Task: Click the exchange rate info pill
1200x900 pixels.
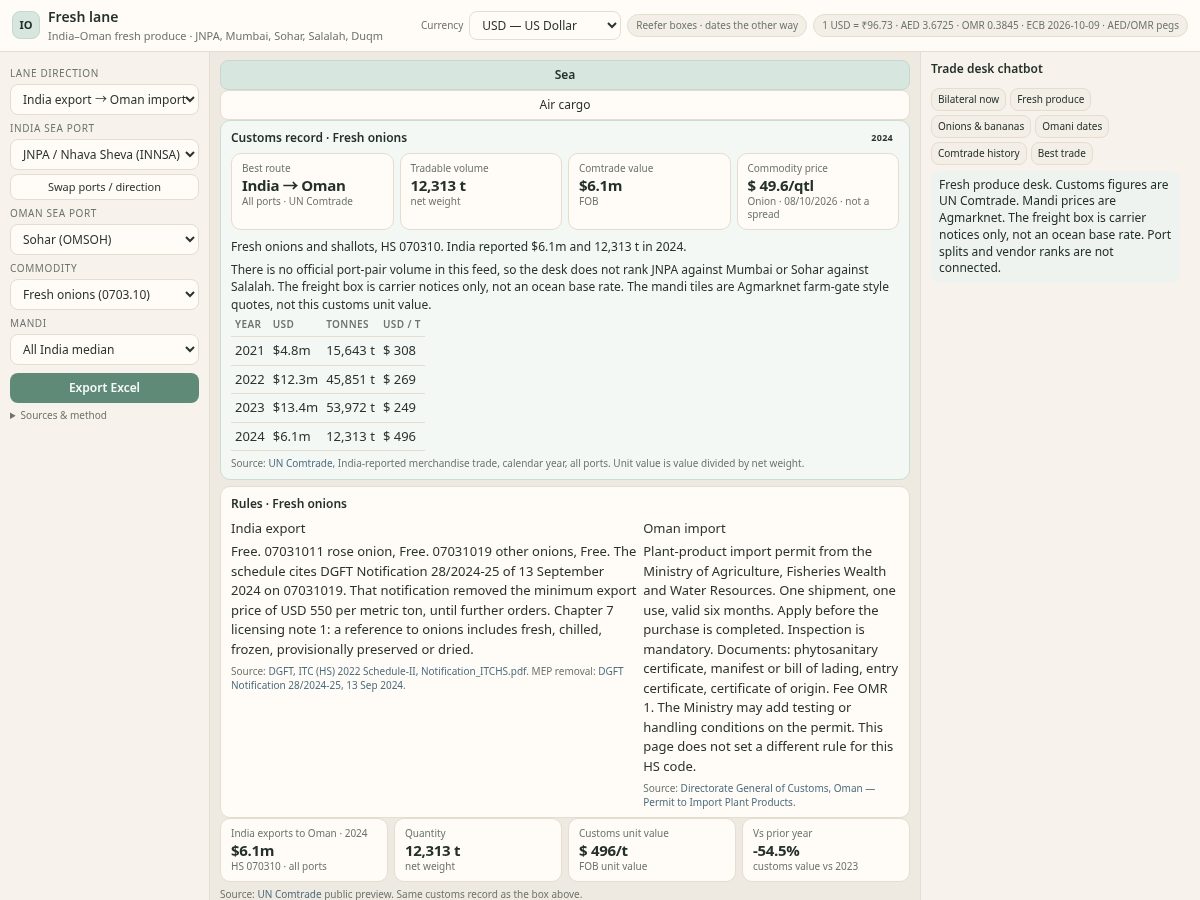Action: (x=1000, y=25)
